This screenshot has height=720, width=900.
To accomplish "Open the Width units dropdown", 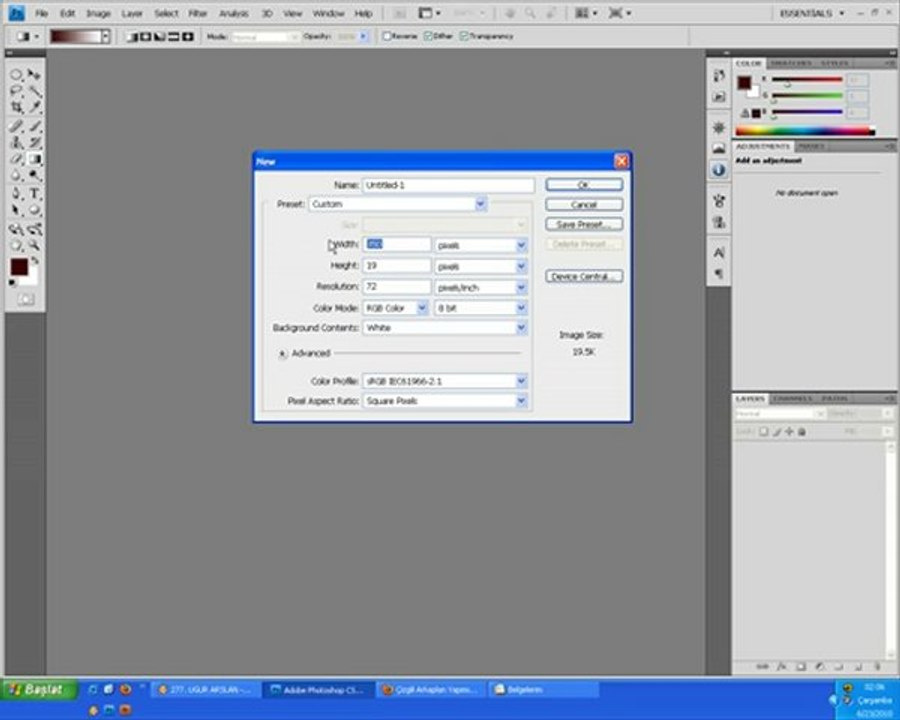I will [x=521, y=245].
